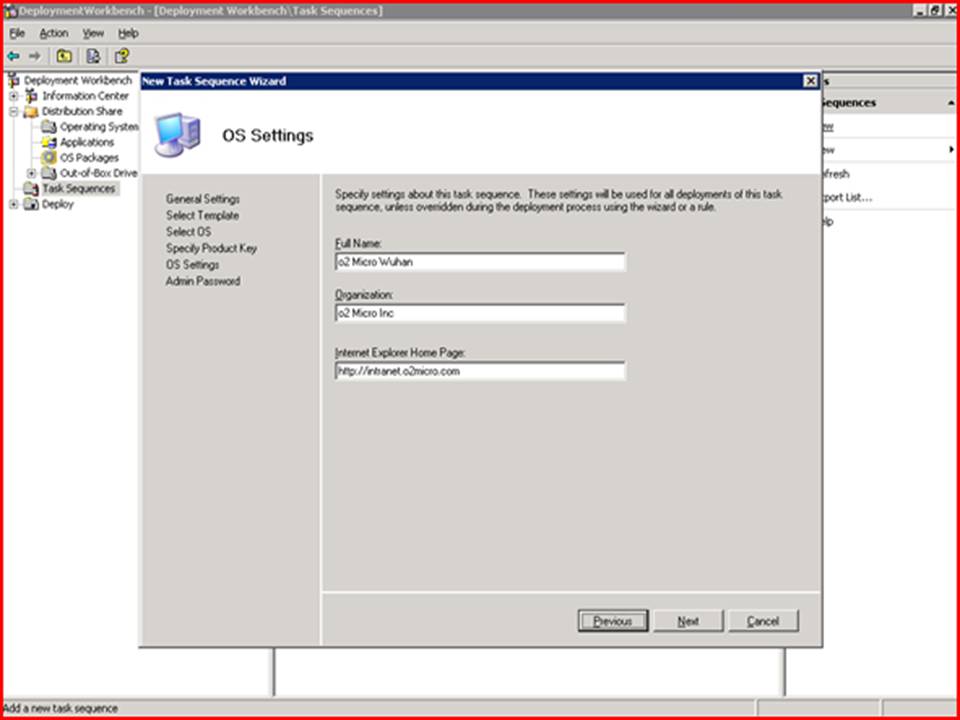960x720 pixels.
Task: Select Task Sequences in the tree
Action: point(78,189)
